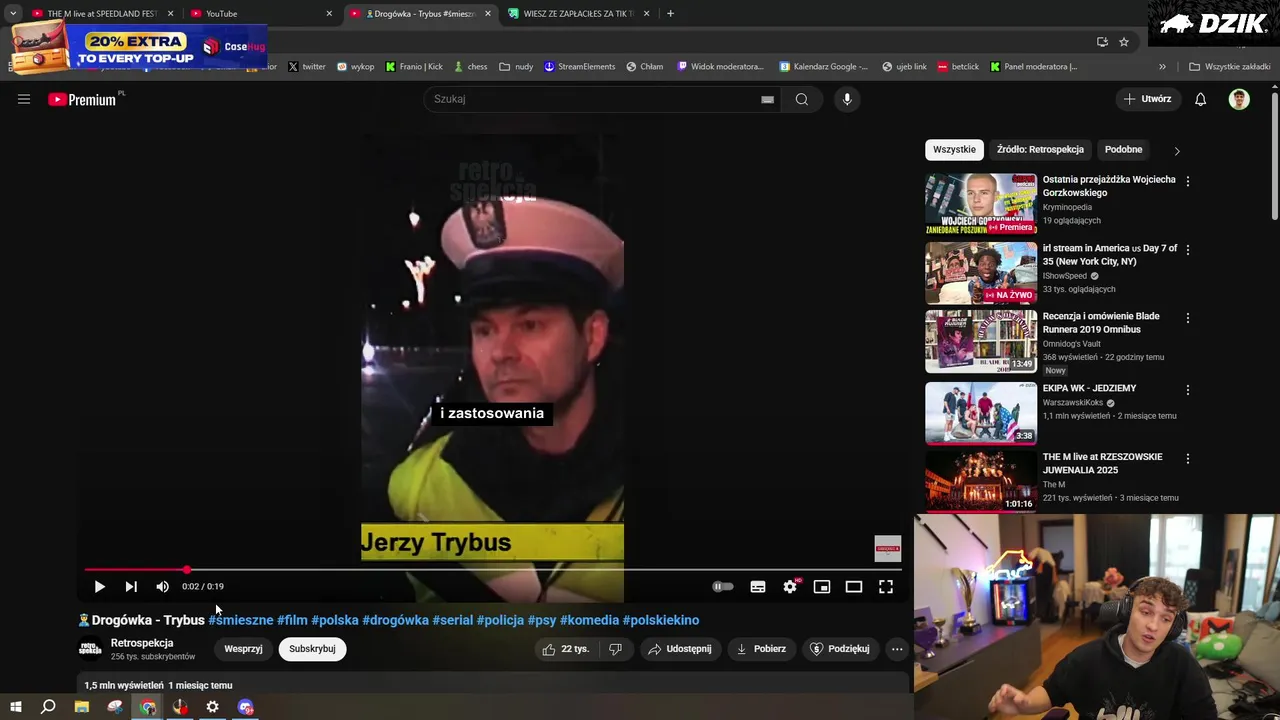Screen dimensions: 1280x720
Task: Open the Windows Start menu
Action: [16, 707]
